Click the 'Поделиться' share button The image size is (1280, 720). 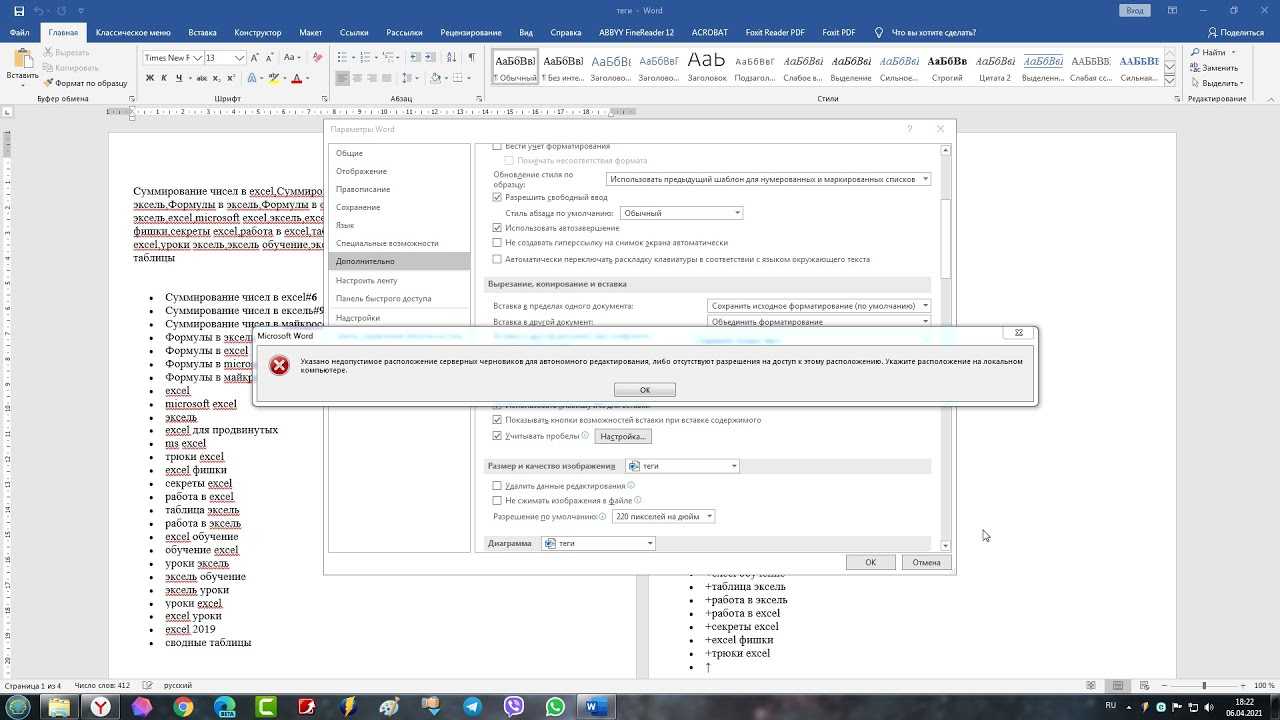[x=1236, y=32]
